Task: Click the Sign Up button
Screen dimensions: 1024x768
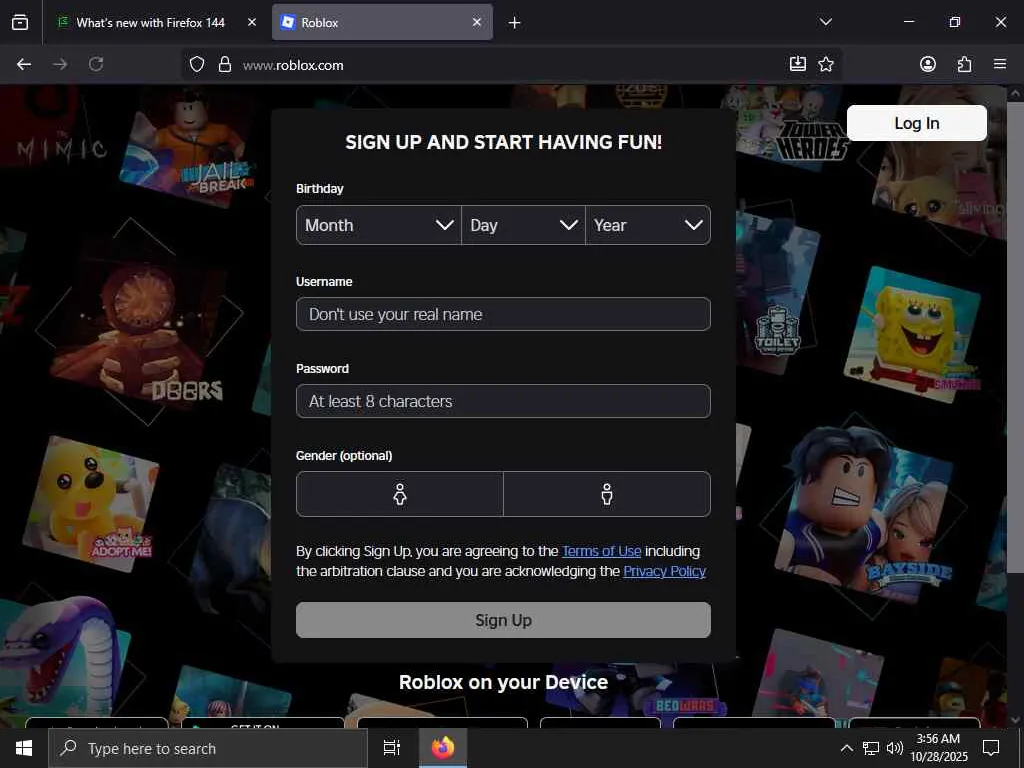Action: [x=503, y=620]
